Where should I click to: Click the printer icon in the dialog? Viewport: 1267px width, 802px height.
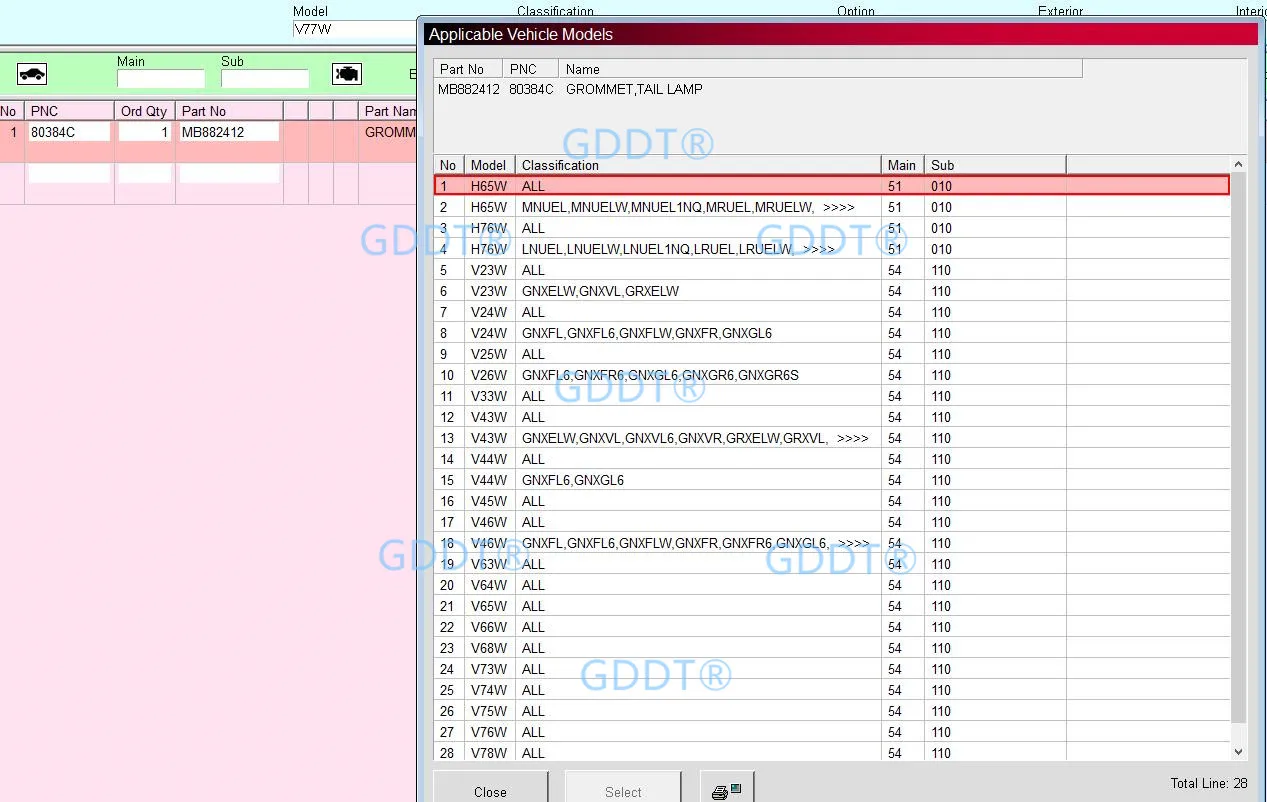(x=727, y=788)
